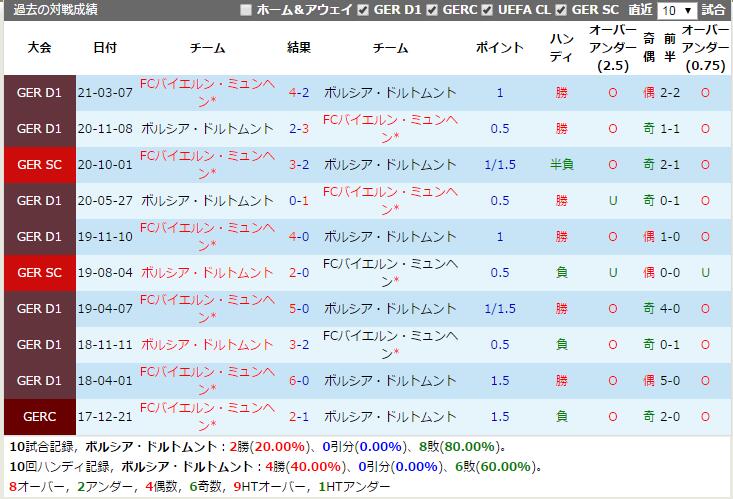The height and width of the screenshot is (499, 733).
Task: Click the 前半 column header
Action: 669,47
